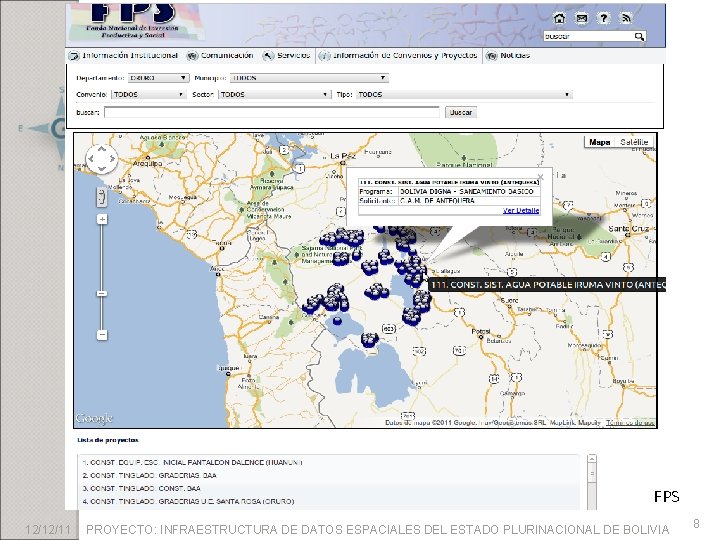720x540 pixels.
Task: Click the Buscar button
Action: (461, 112)
